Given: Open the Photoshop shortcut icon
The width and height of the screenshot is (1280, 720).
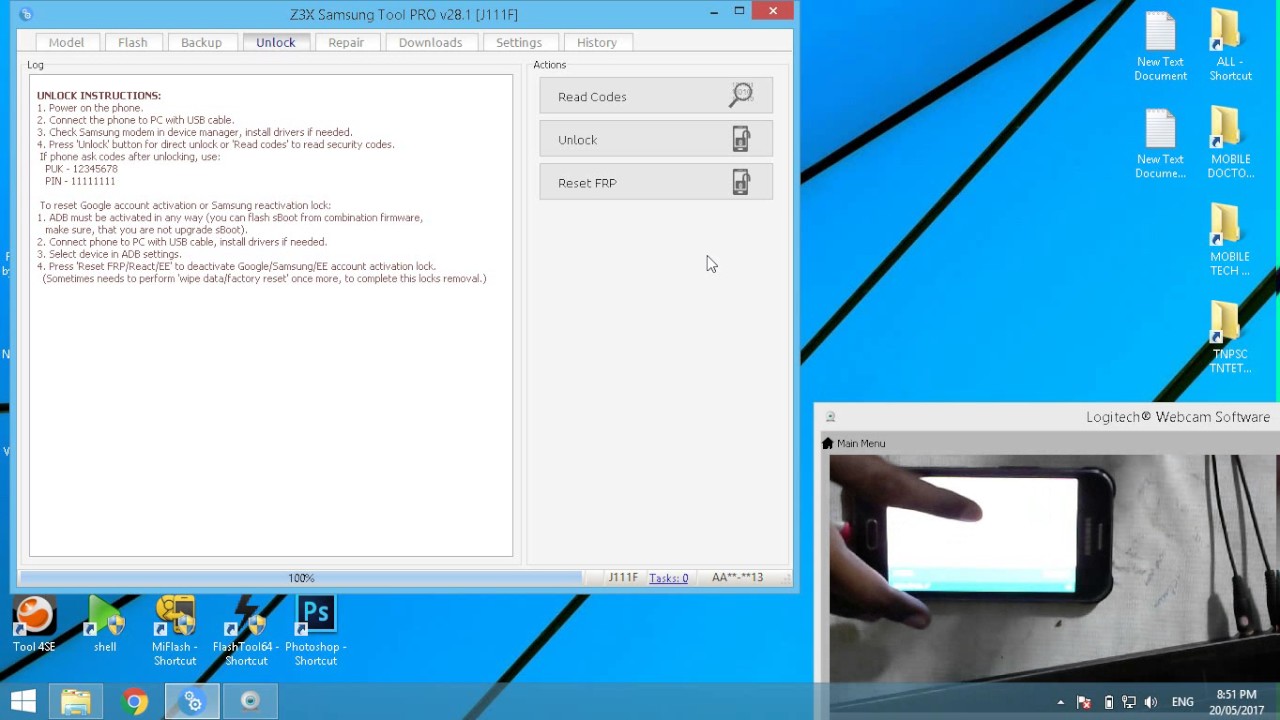Looking at the screenshot, I should tap(316, 631).
